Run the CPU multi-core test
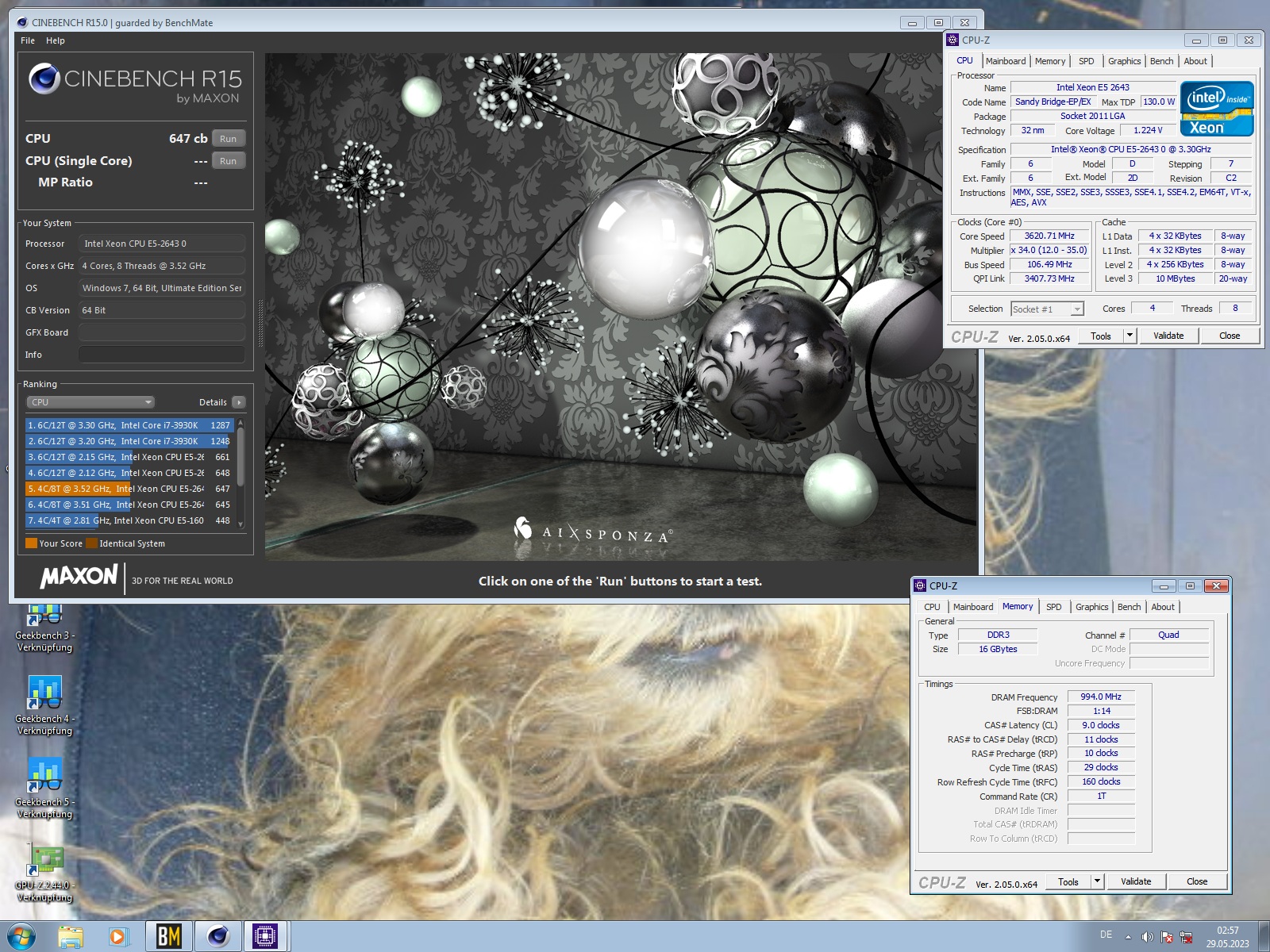This screenshot has width=1270, height=952. pyautogui.click(x=229, y=138)
